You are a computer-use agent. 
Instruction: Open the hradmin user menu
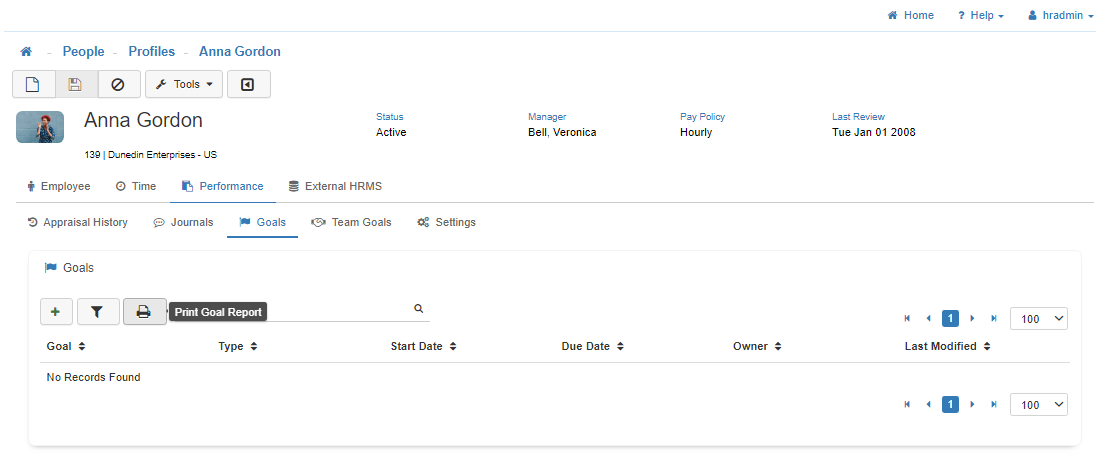(x=1060, y=16)
